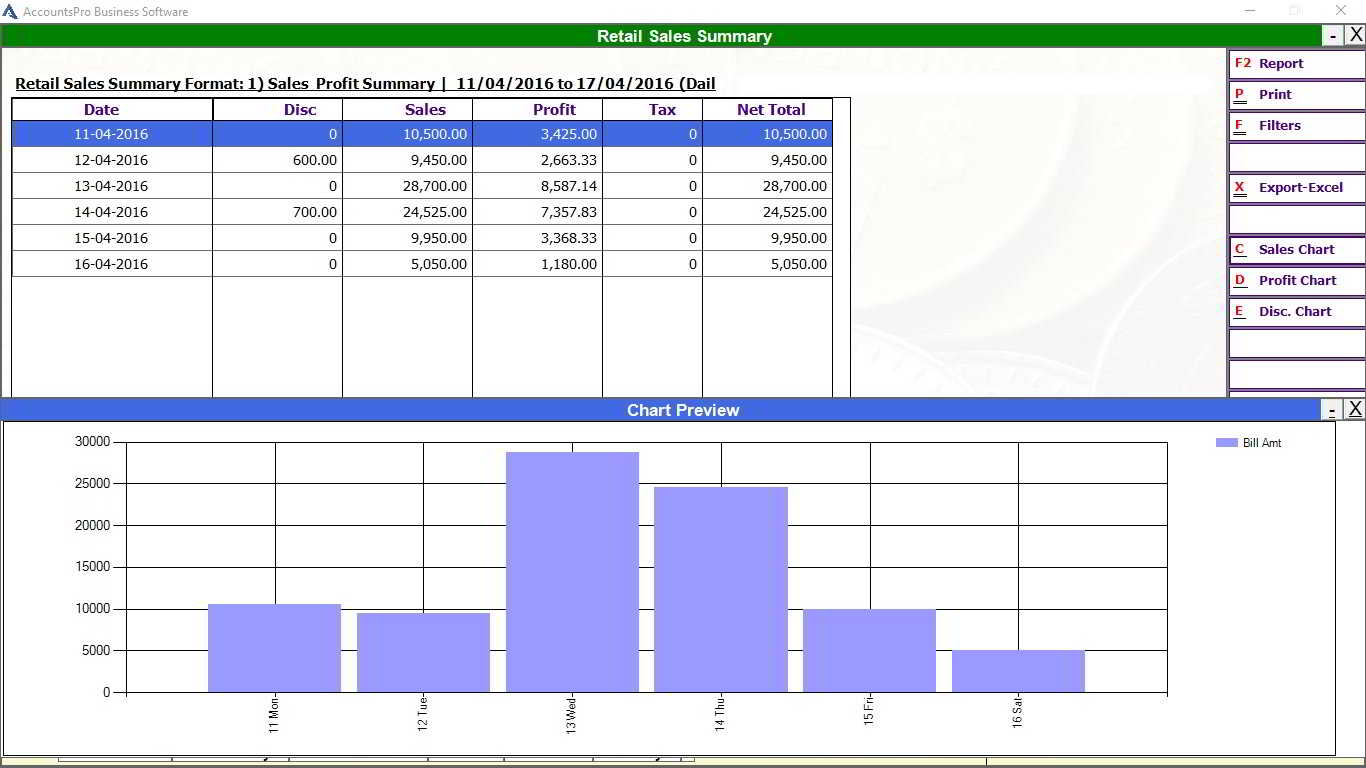Click the AccountsPro app logo icon
The height and width of the screenshot is (768, 1366).
click(x=10, y=12)
